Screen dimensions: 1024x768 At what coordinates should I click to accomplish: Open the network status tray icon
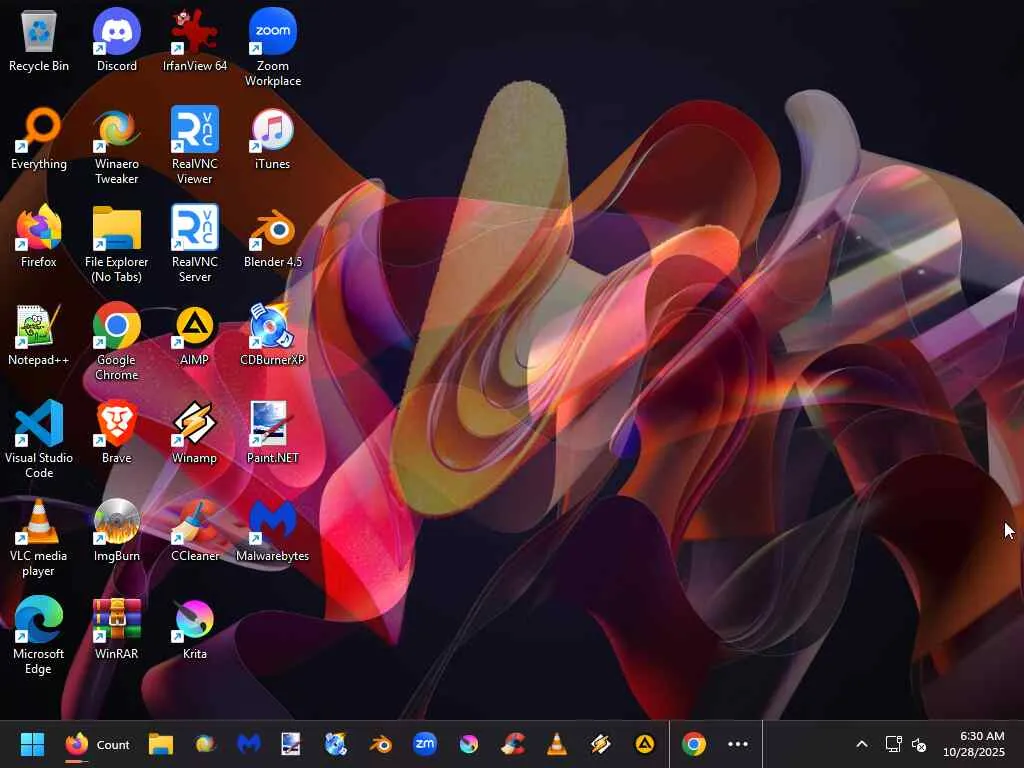(x=893, y=744)
